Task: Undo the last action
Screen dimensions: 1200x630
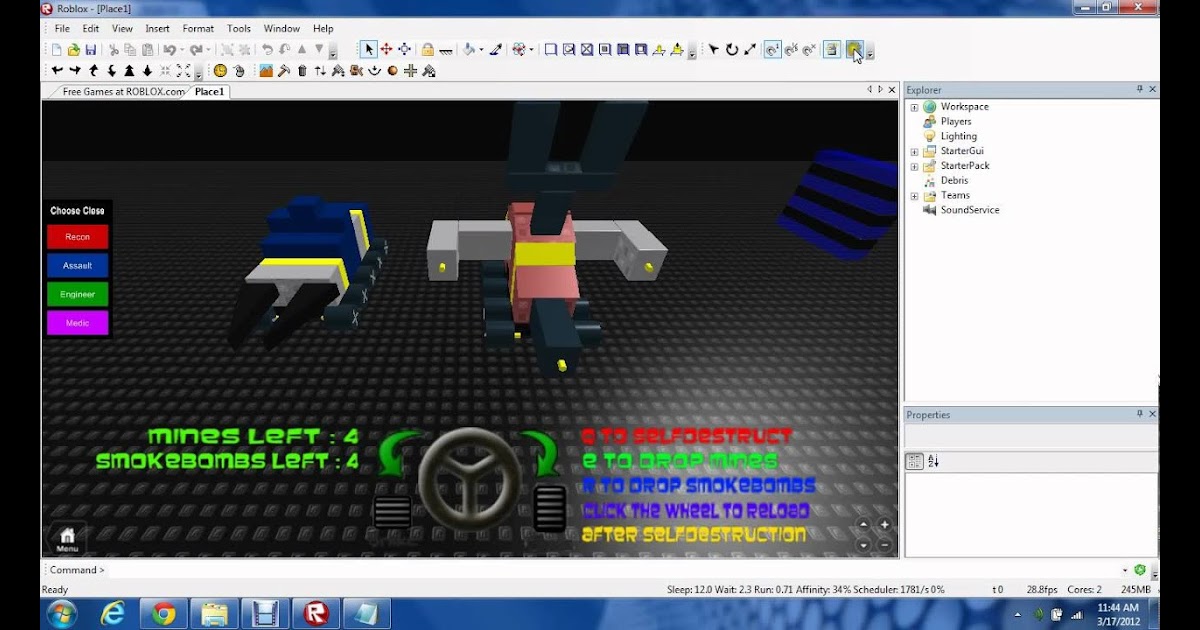Action: click(x=169, y=50)
